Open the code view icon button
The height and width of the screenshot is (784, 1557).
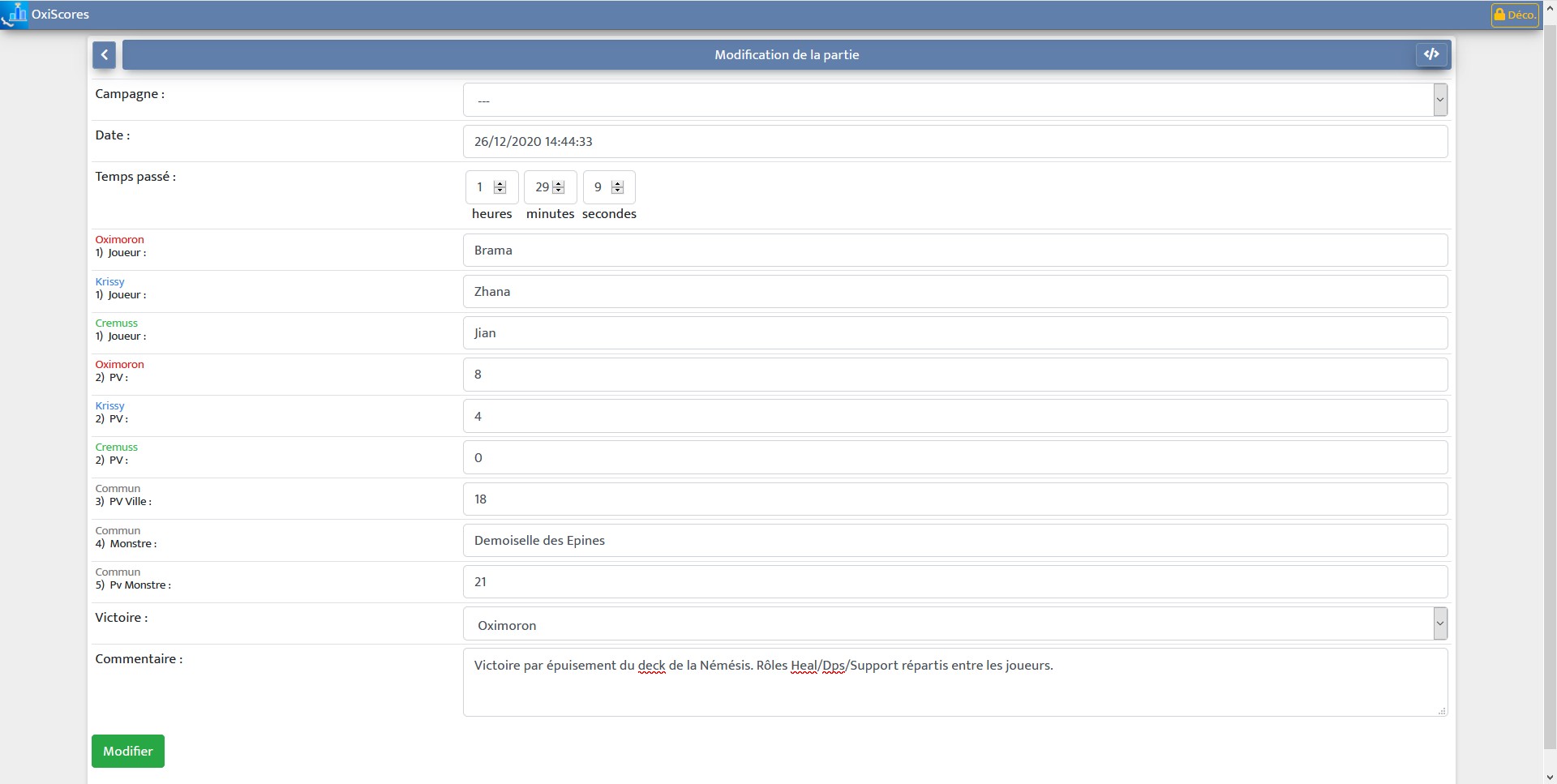(1431, 54)
